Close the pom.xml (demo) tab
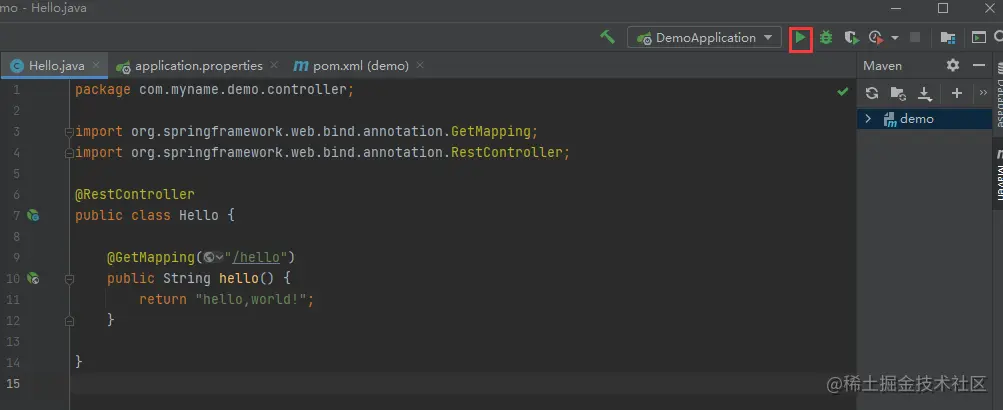This screenshot has width=1003, height=410. [420, 65]
